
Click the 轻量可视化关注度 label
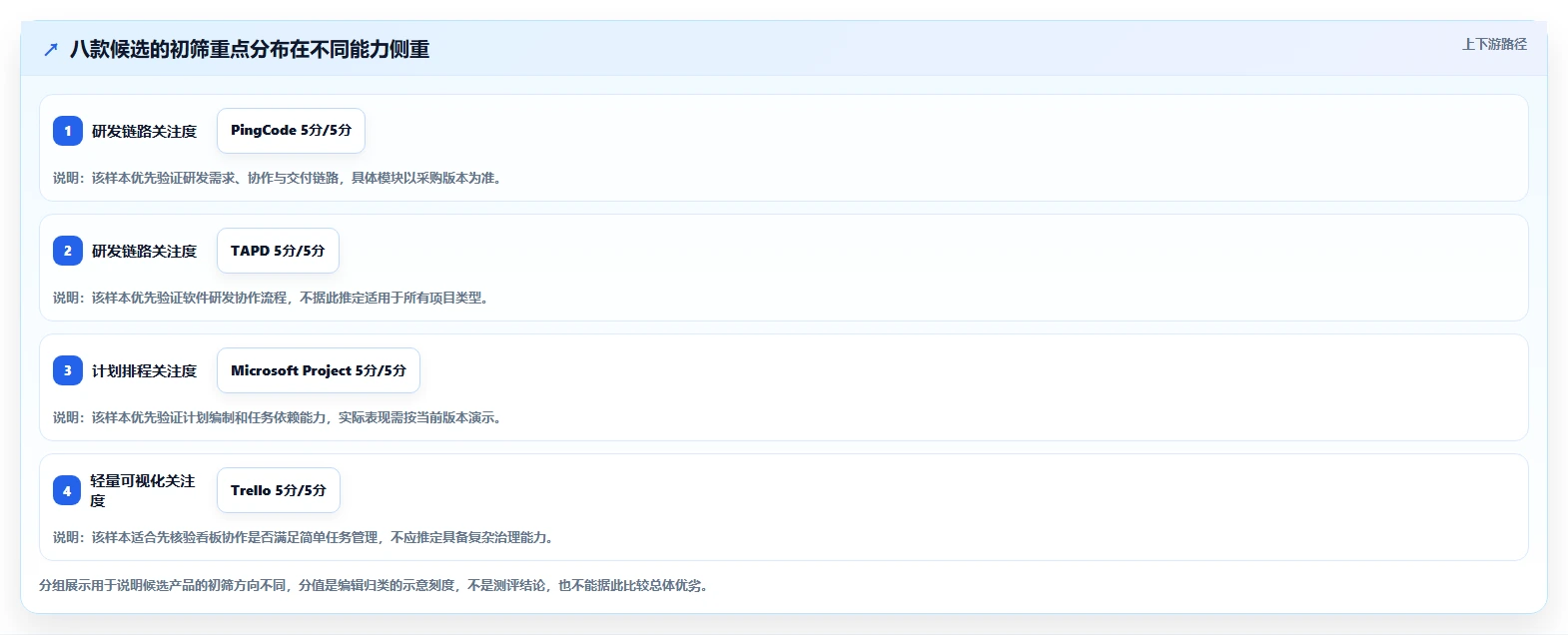coord(143,490)
